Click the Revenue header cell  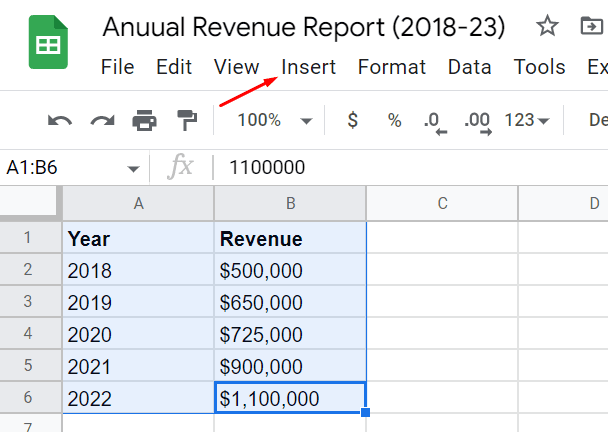pyautogui.click(x=290, y=237)
